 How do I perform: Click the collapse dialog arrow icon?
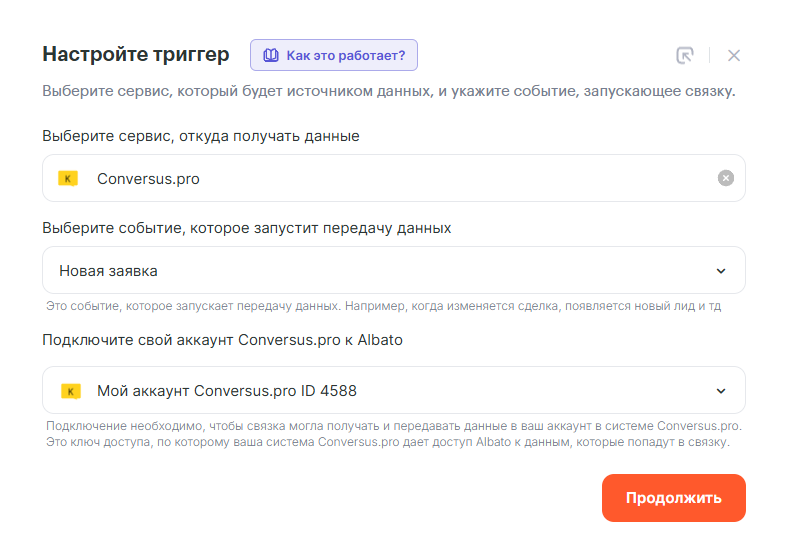(x=685, y=56)
